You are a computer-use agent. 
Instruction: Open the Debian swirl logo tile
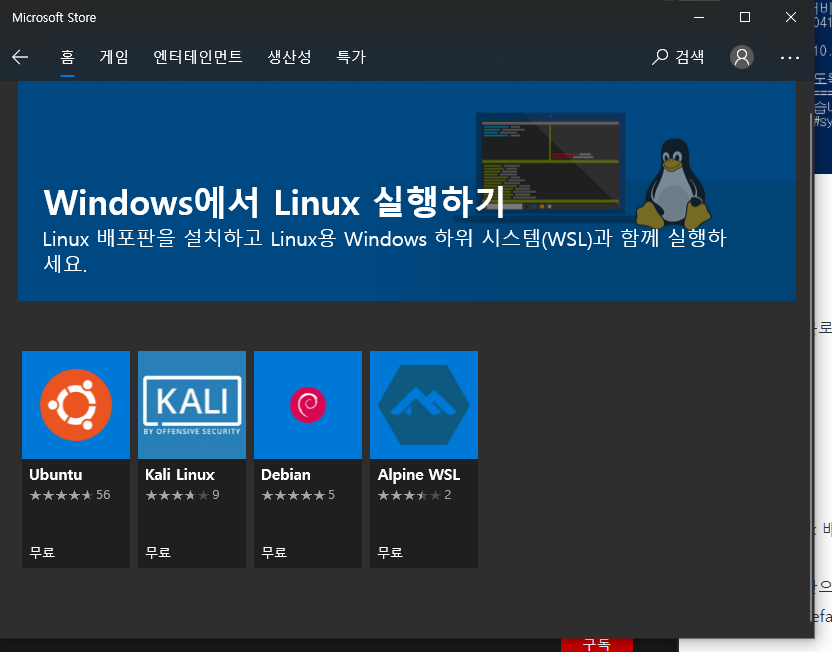(x=308, y=405)
